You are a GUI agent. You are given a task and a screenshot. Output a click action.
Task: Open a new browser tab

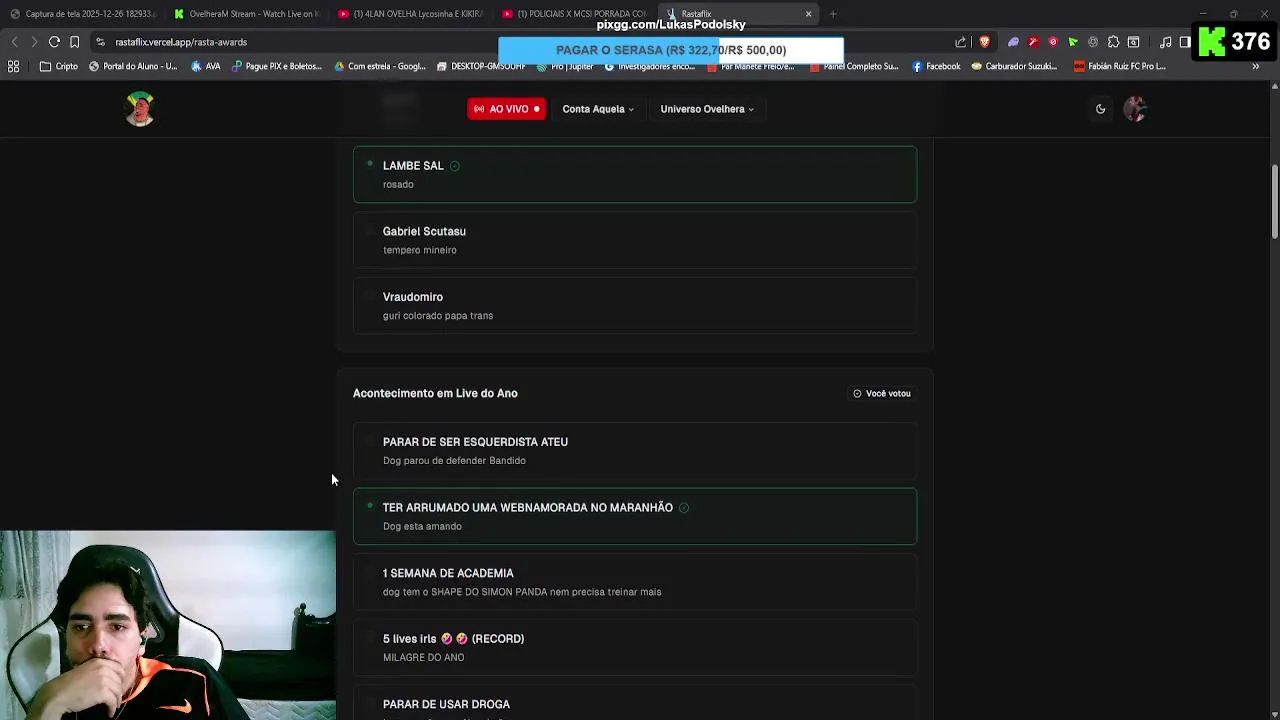click(833, 14)
